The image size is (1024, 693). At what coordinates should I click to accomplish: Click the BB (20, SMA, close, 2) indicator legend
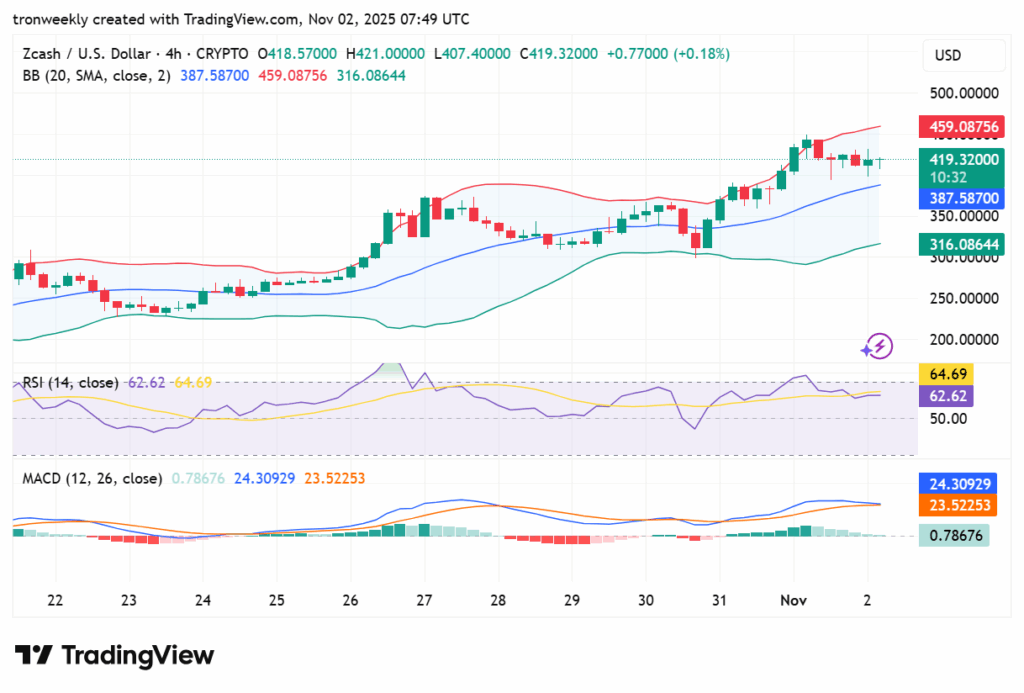[x=97, y=75]
